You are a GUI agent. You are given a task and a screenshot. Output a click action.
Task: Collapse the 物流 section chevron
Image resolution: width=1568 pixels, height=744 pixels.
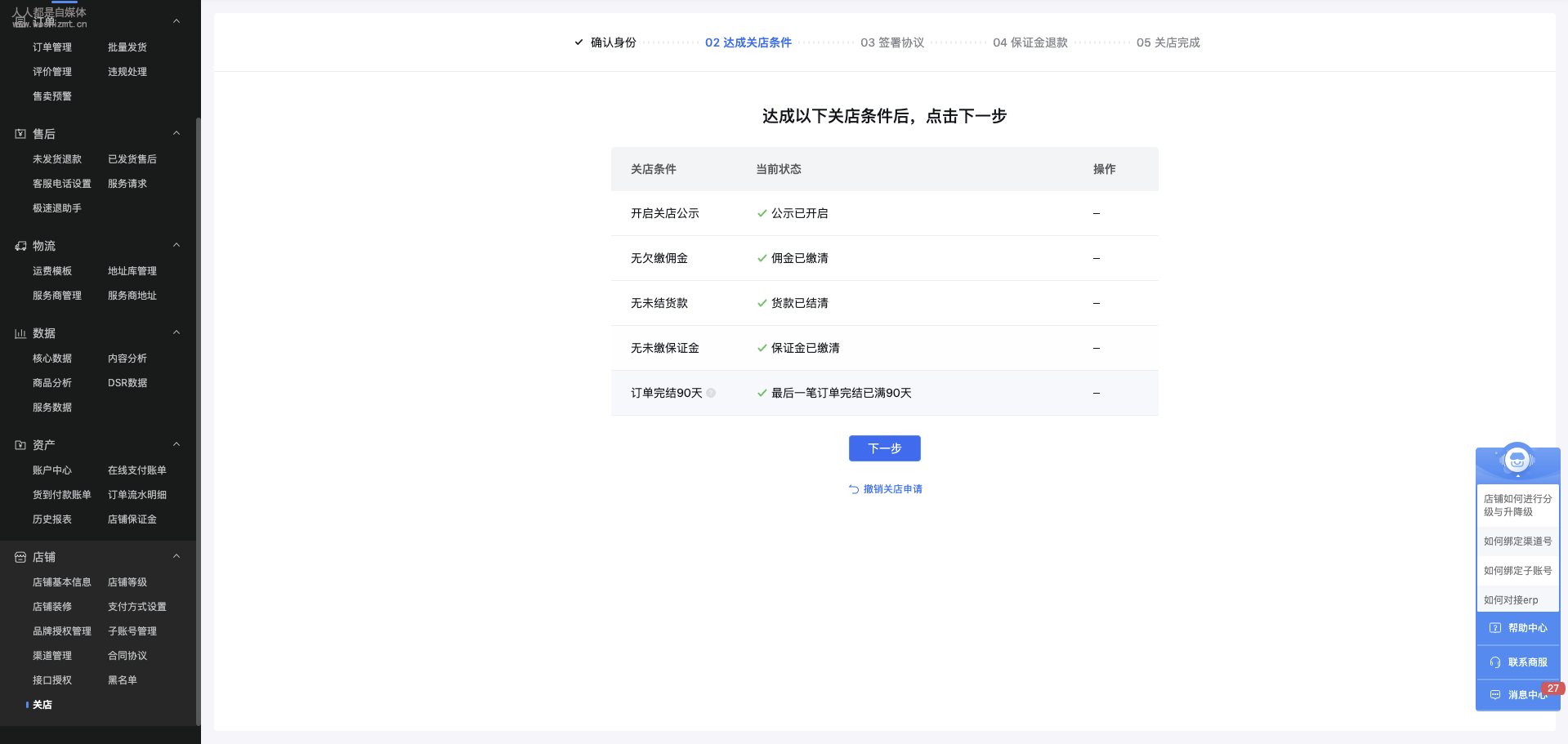click(x=176, y=245)
